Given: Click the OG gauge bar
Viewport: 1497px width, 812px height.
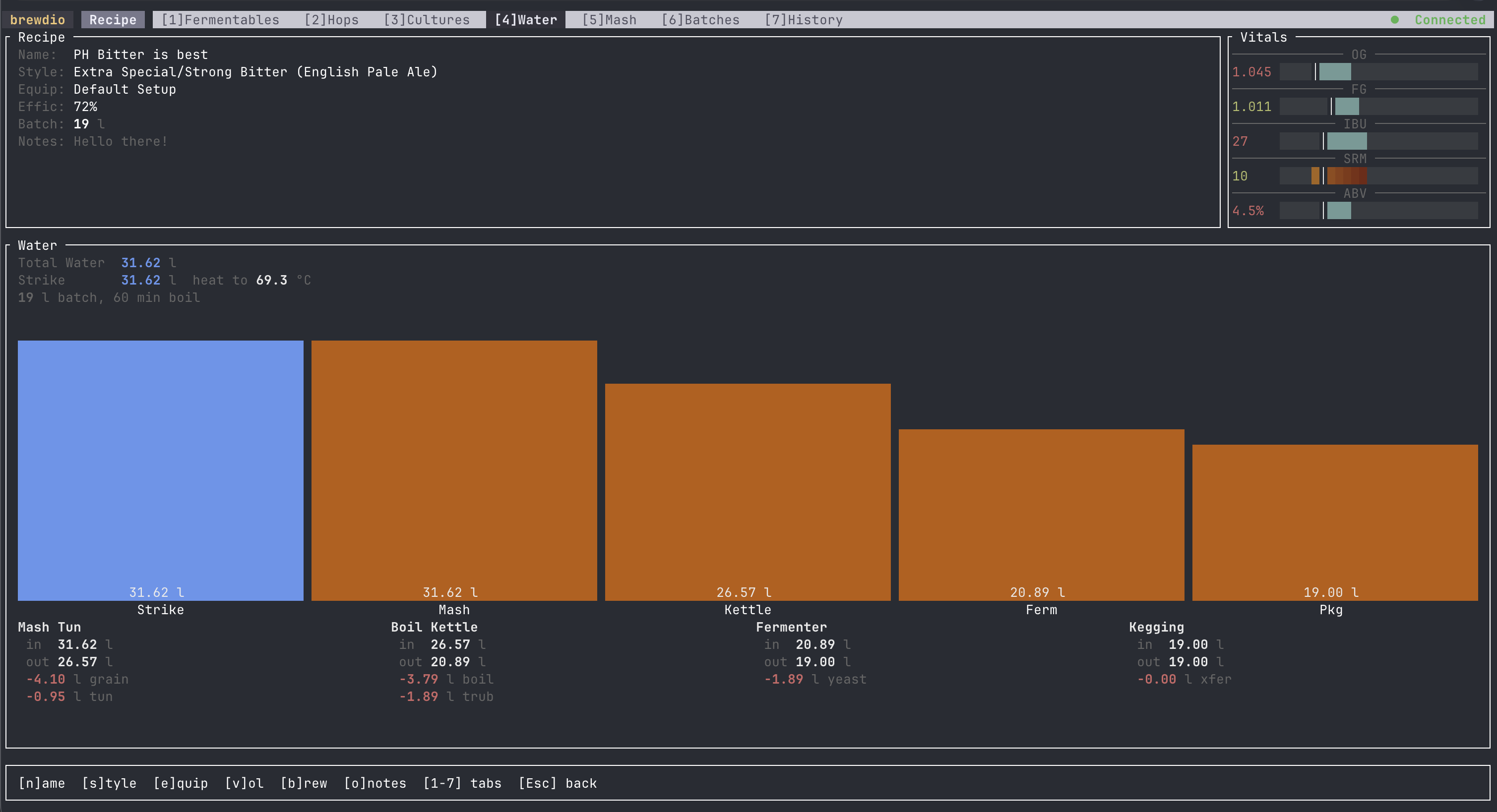Looking at the screenshot, I should 1378,71.
